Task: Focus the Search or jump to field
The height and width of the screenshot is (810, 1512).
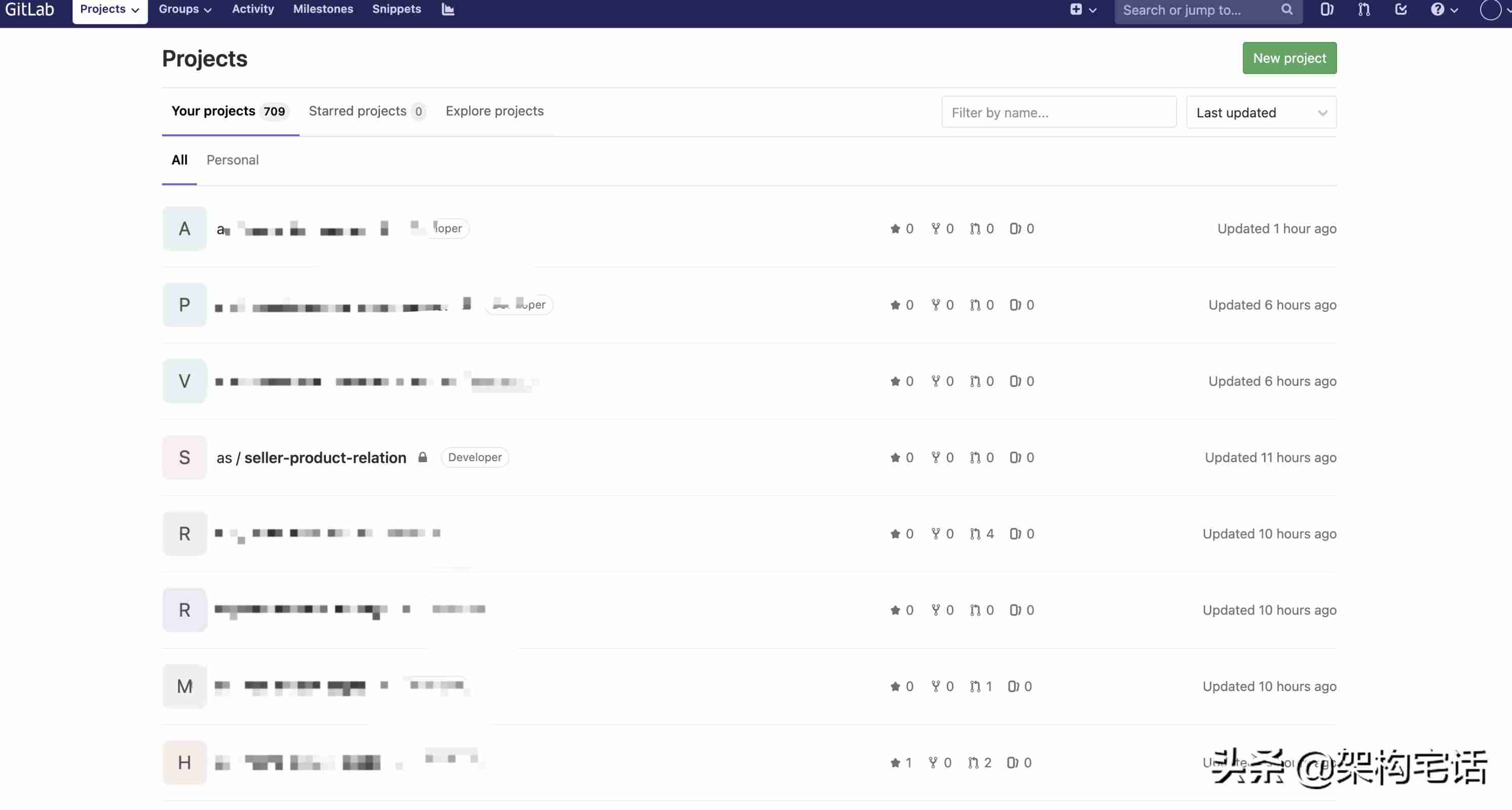Action: (x=1208, y=10)
